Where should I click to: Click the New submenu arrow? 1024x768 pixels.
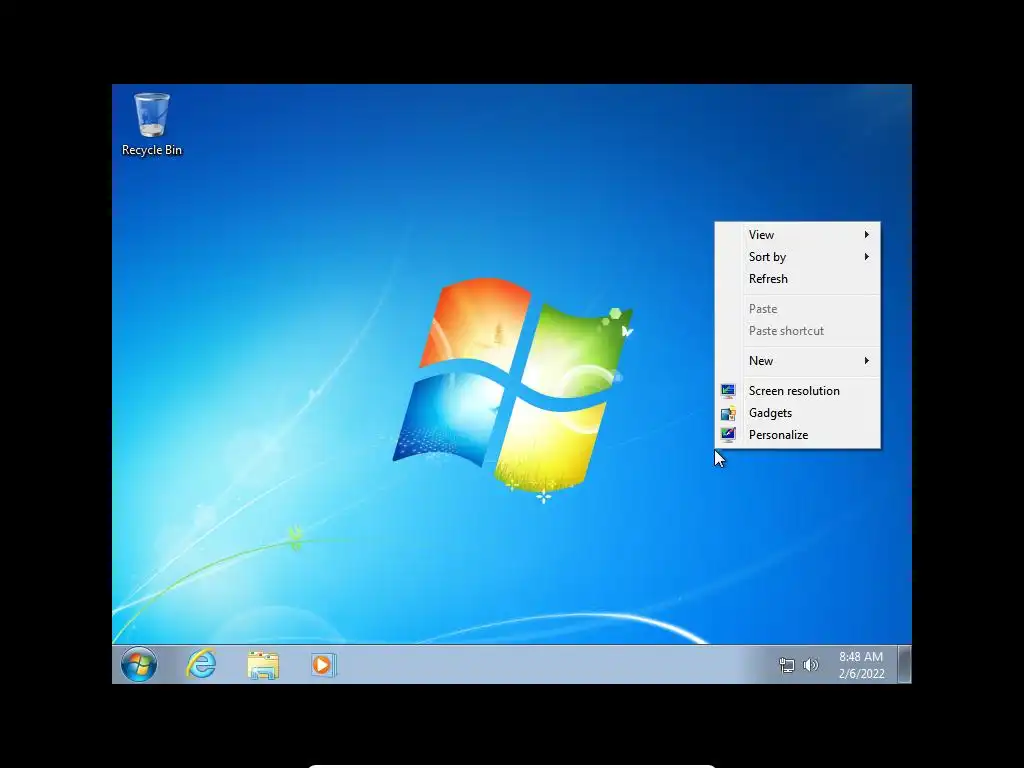[867, 360]
